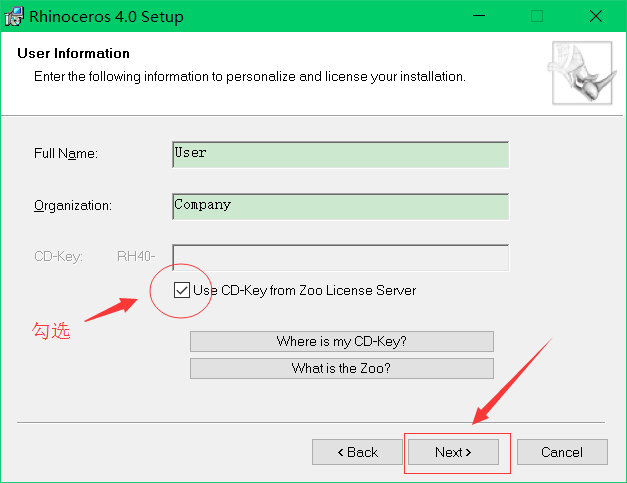Close the Rhinoceros Setup dialog

click(595, 17)
